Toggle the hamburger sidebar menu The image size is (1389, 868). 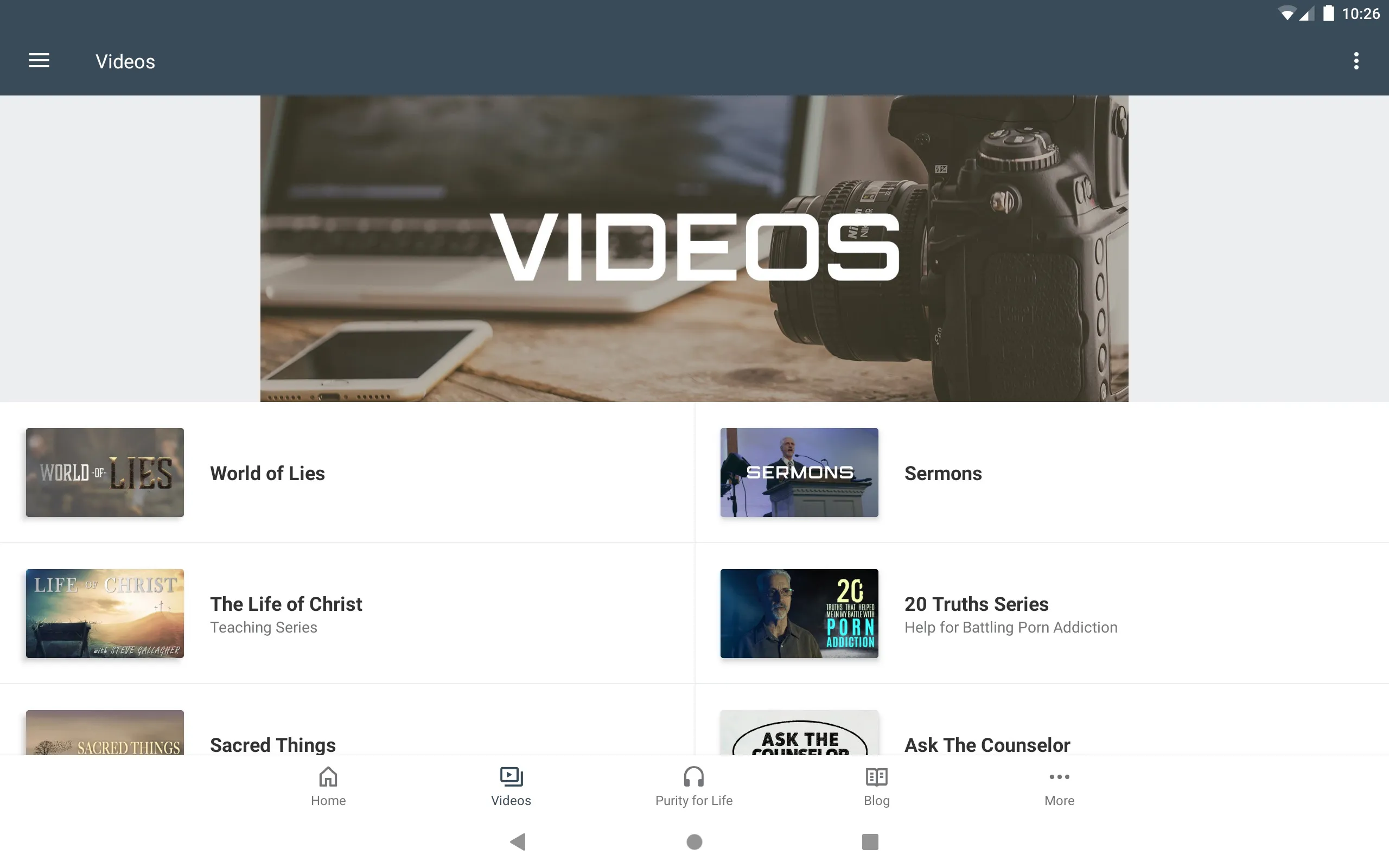tap(39, 60)
